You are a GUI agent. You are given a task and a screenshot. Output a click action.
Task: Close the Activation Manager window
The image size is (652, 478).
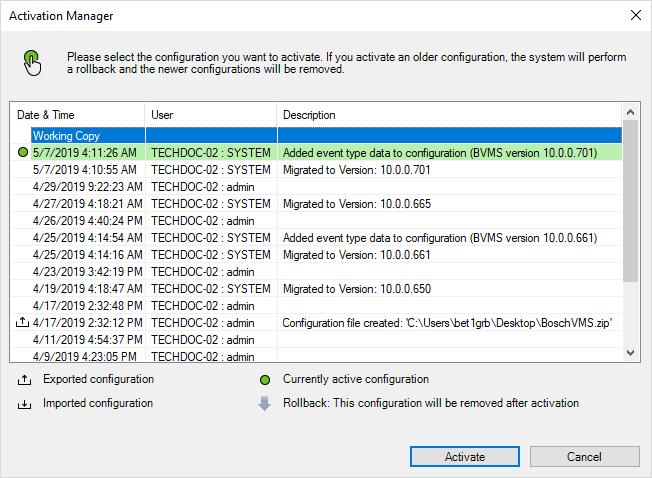[x=636, y=15]
